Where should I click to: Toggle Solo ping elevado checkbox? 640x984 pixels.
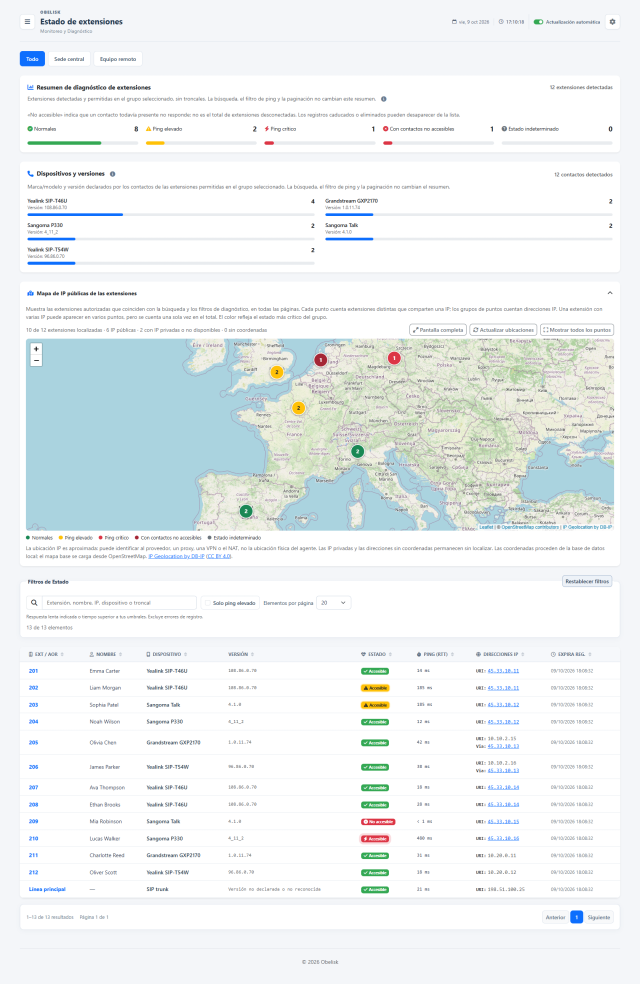click(208, 603)
